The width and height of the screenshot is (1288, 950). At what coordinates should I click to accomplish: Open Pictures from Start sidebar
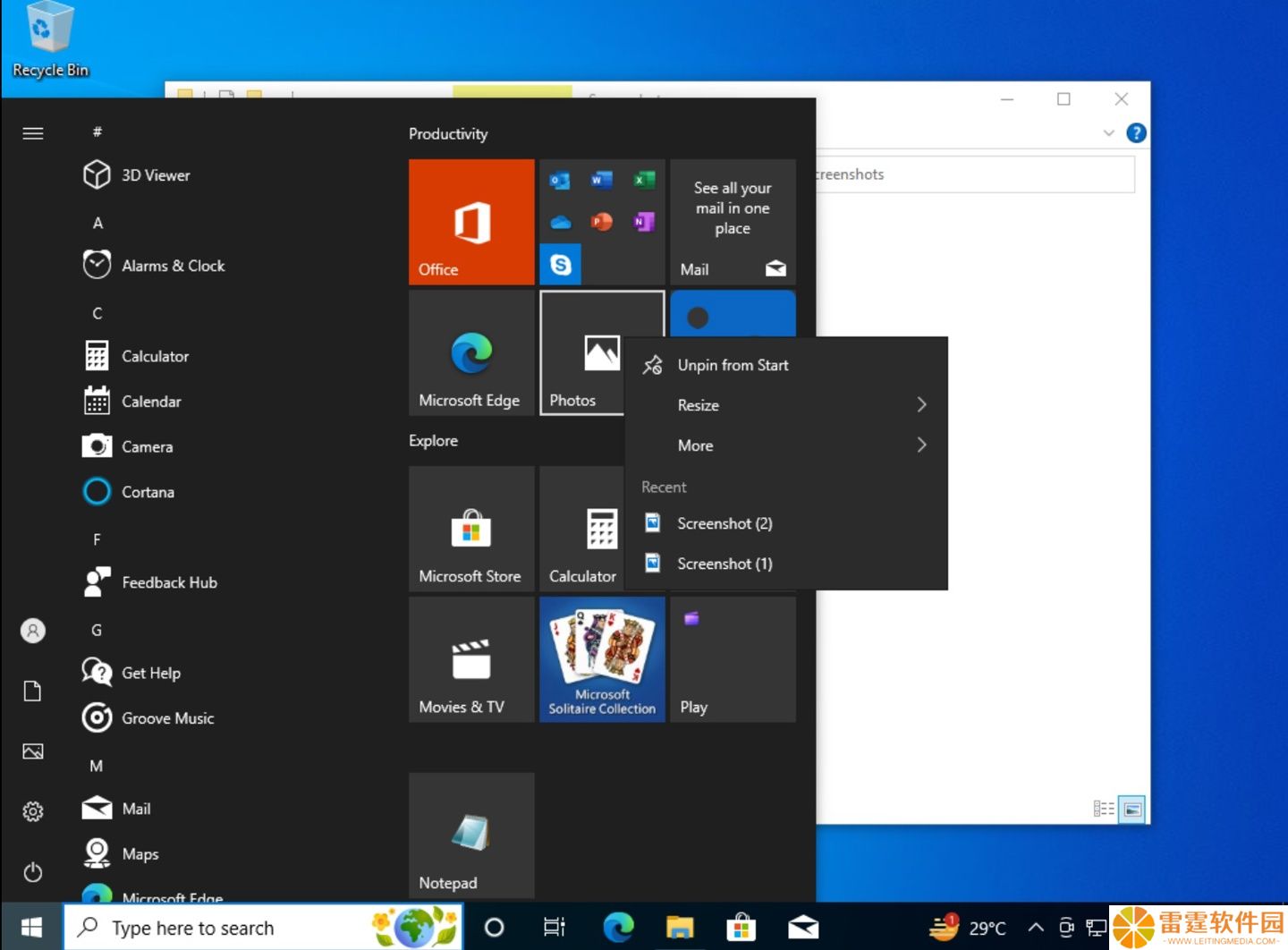tap(33, 751)
